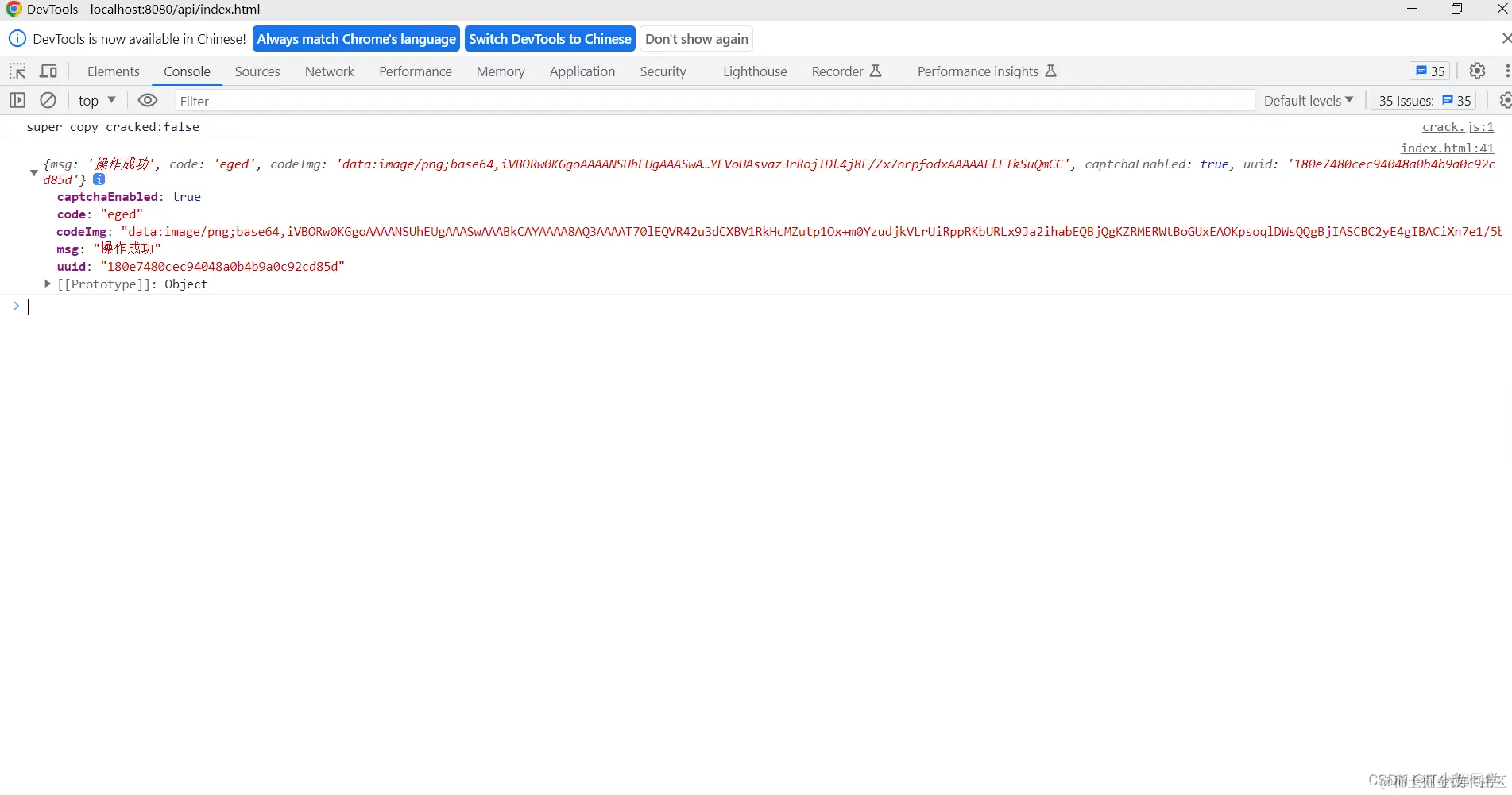The width and height of the screenshot is (1512, 795).
Task: Open the DevTools more options menu
Action: pos(1506,71)
